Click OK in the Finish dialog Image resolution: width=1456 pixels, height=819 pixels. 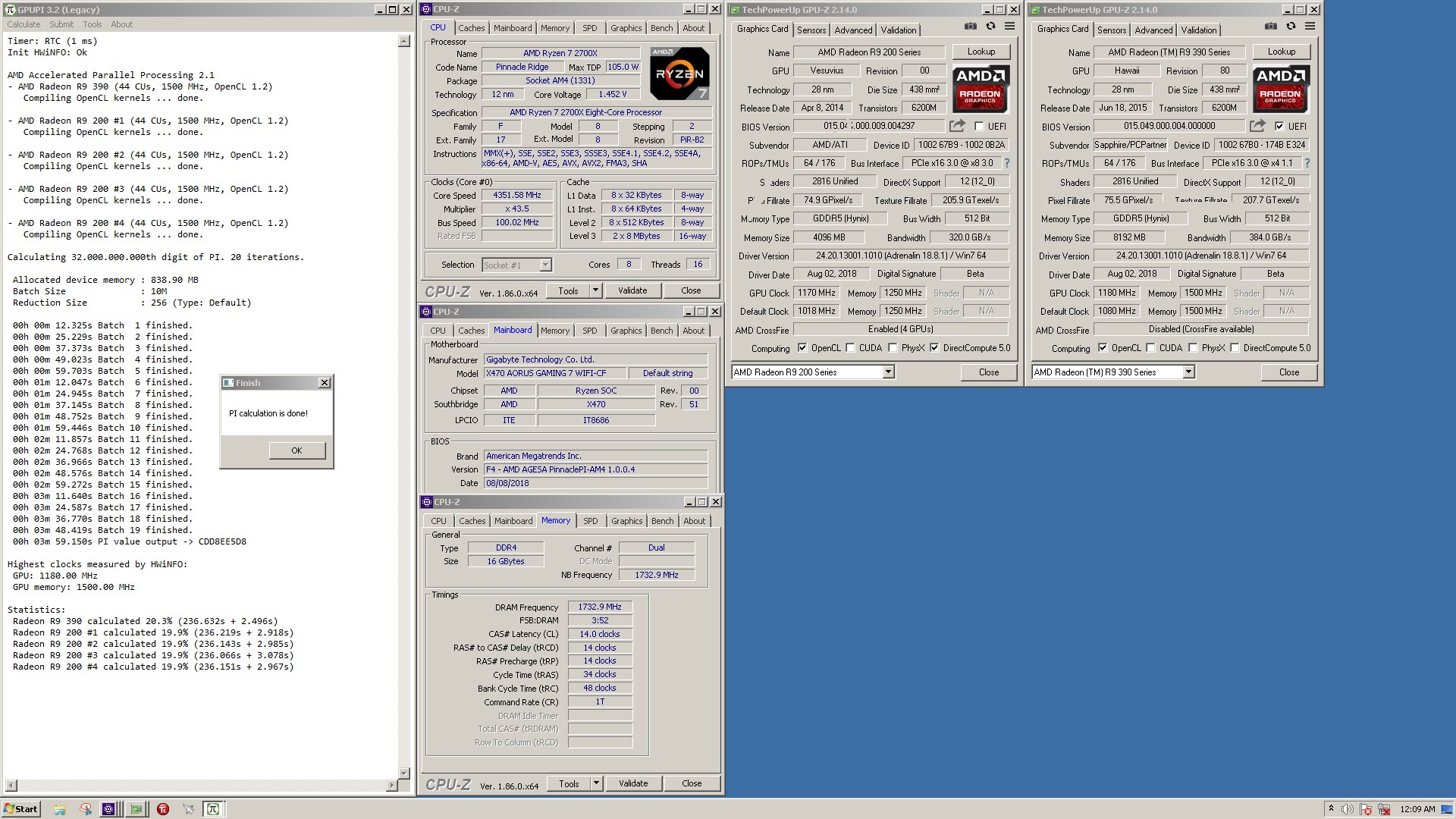[x=297, y=450]
